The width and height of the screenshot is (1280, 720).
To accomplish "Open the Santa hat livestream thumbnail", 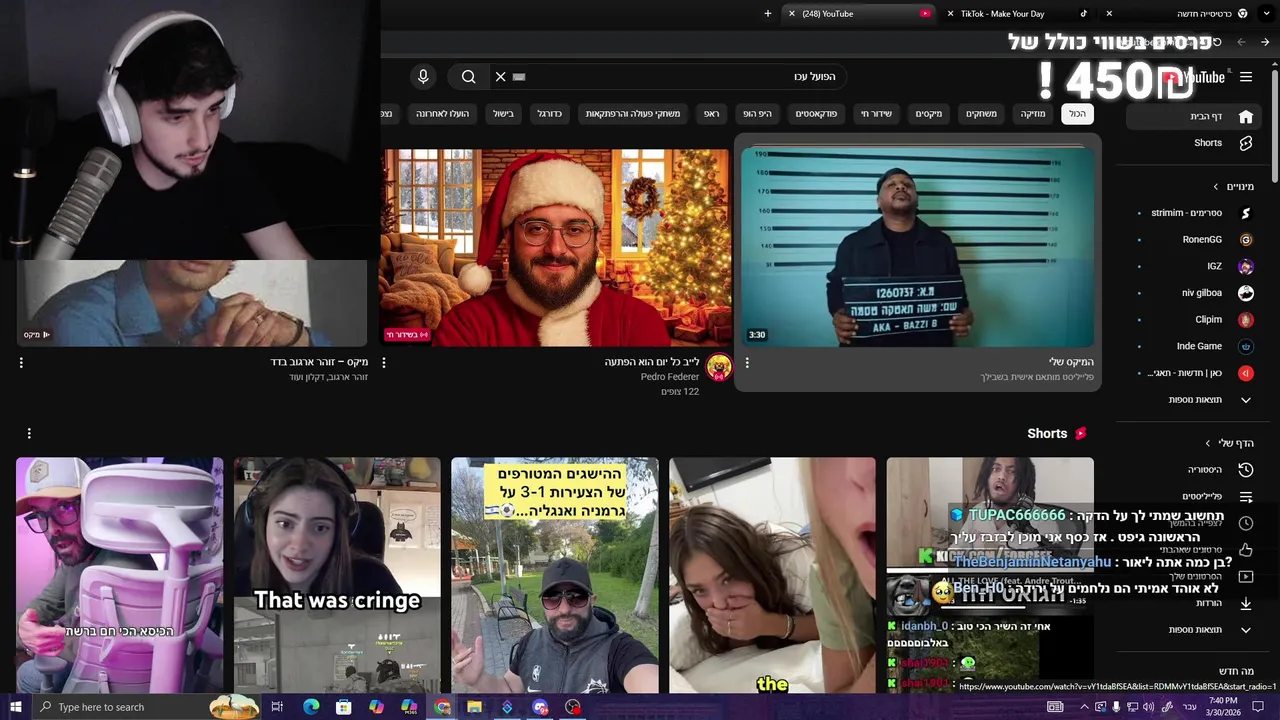I will point(555,246).
